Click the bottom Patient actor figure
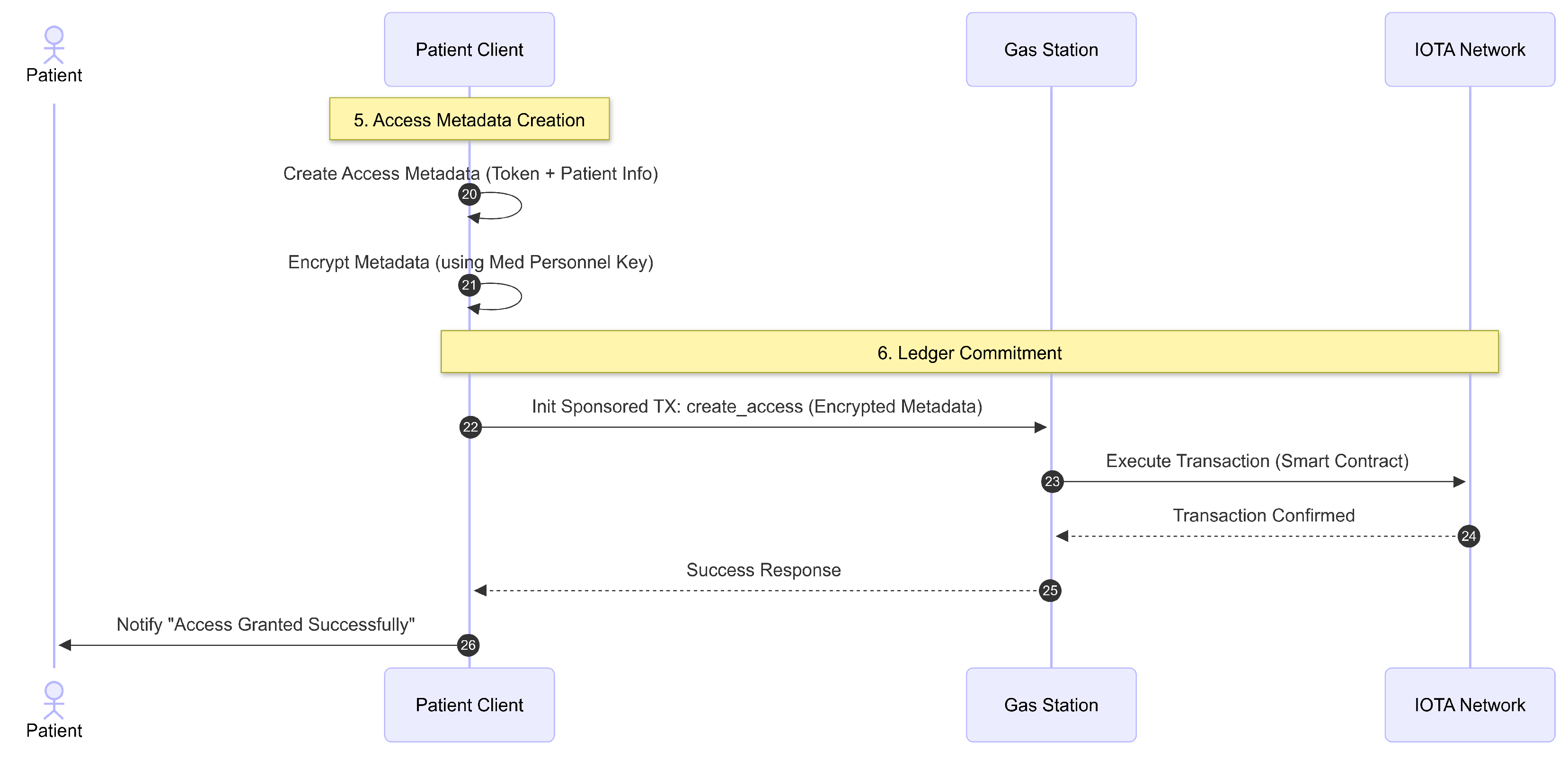The width and height of the screenshot is (1568, 759). coord(53,701)
